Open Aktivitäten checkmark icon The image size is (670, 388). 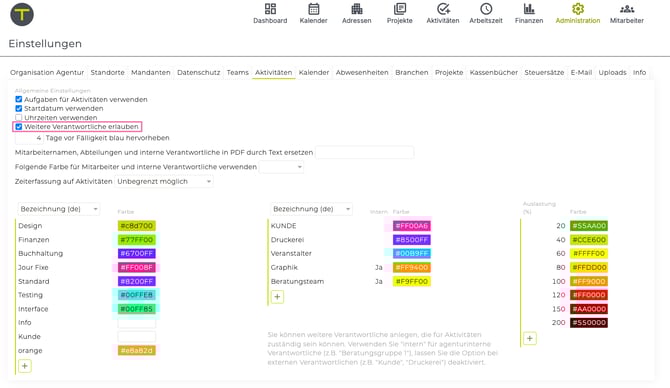click(443, 9)
